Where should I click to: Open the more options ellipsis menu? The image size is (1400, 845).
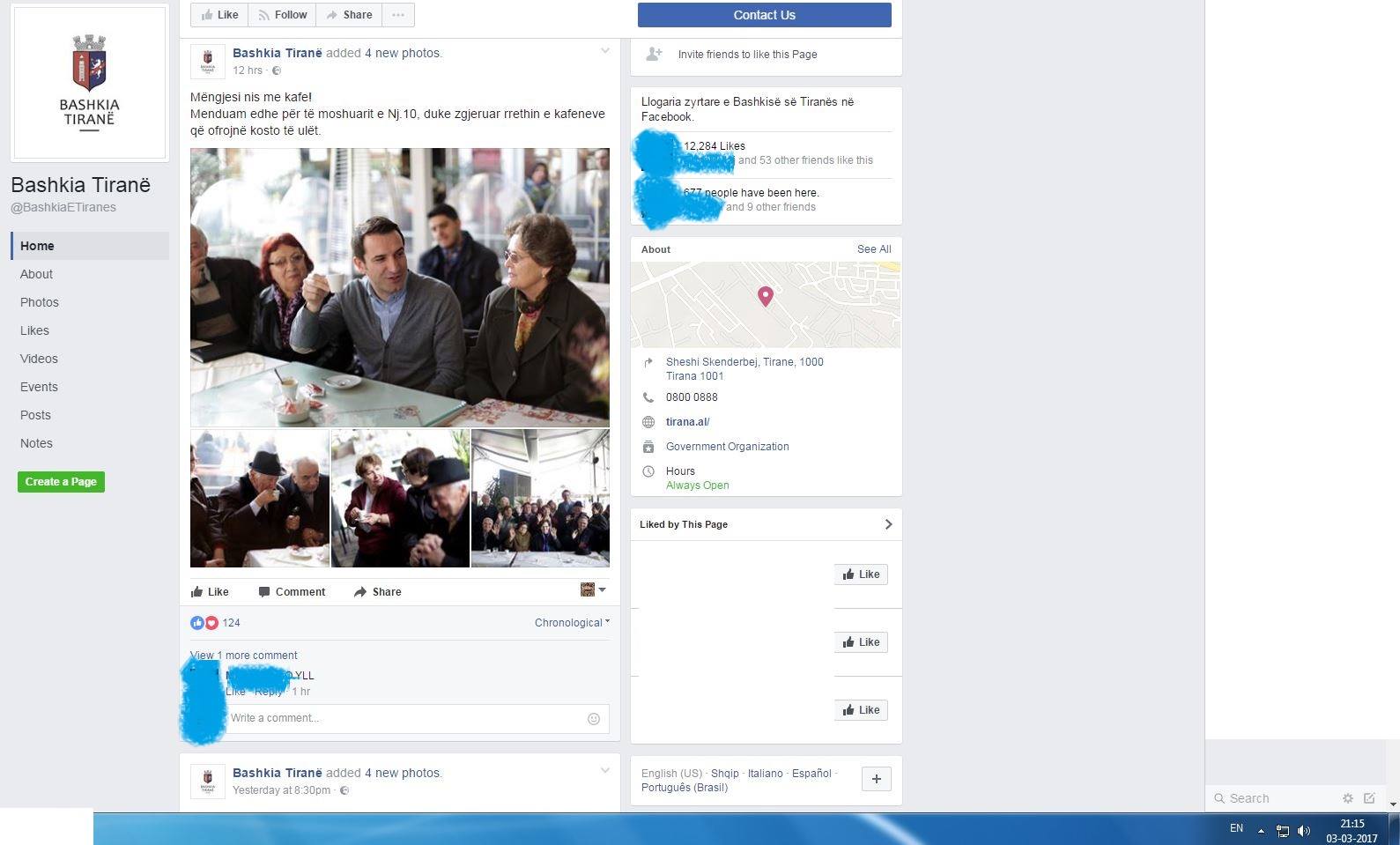click(x=398, y=15)
